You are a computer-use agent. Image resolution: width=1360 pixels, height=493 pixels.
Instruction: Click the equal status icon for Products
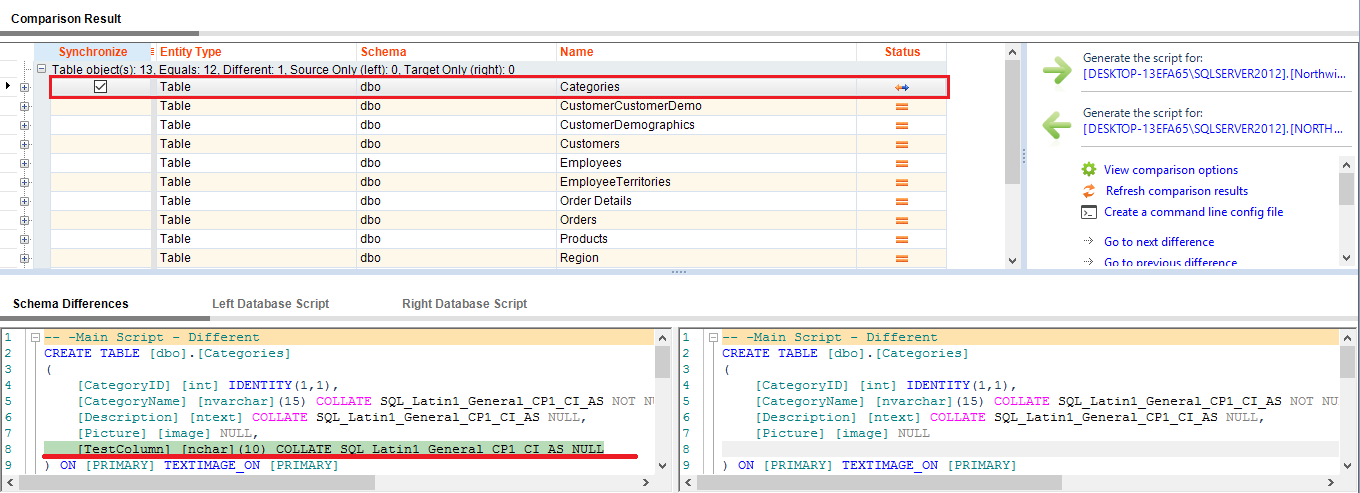(x=901, y=239)
